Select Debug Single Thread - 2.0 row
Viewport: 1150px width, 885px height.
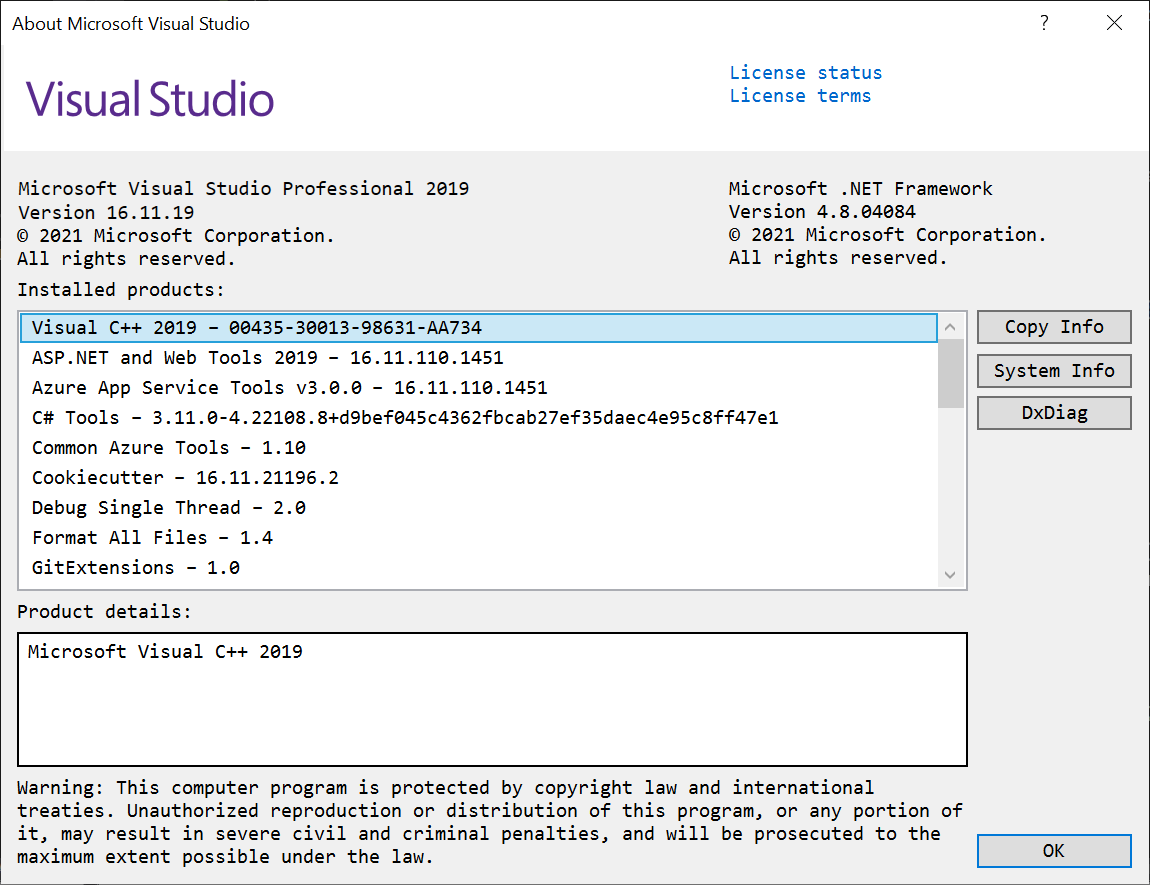479,508
